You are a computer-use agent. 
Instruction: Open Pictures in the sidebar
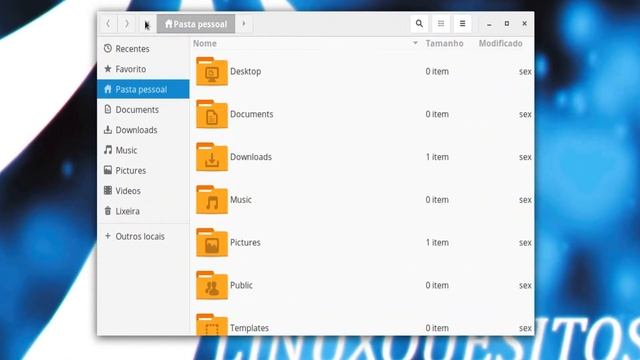point(143,170)
